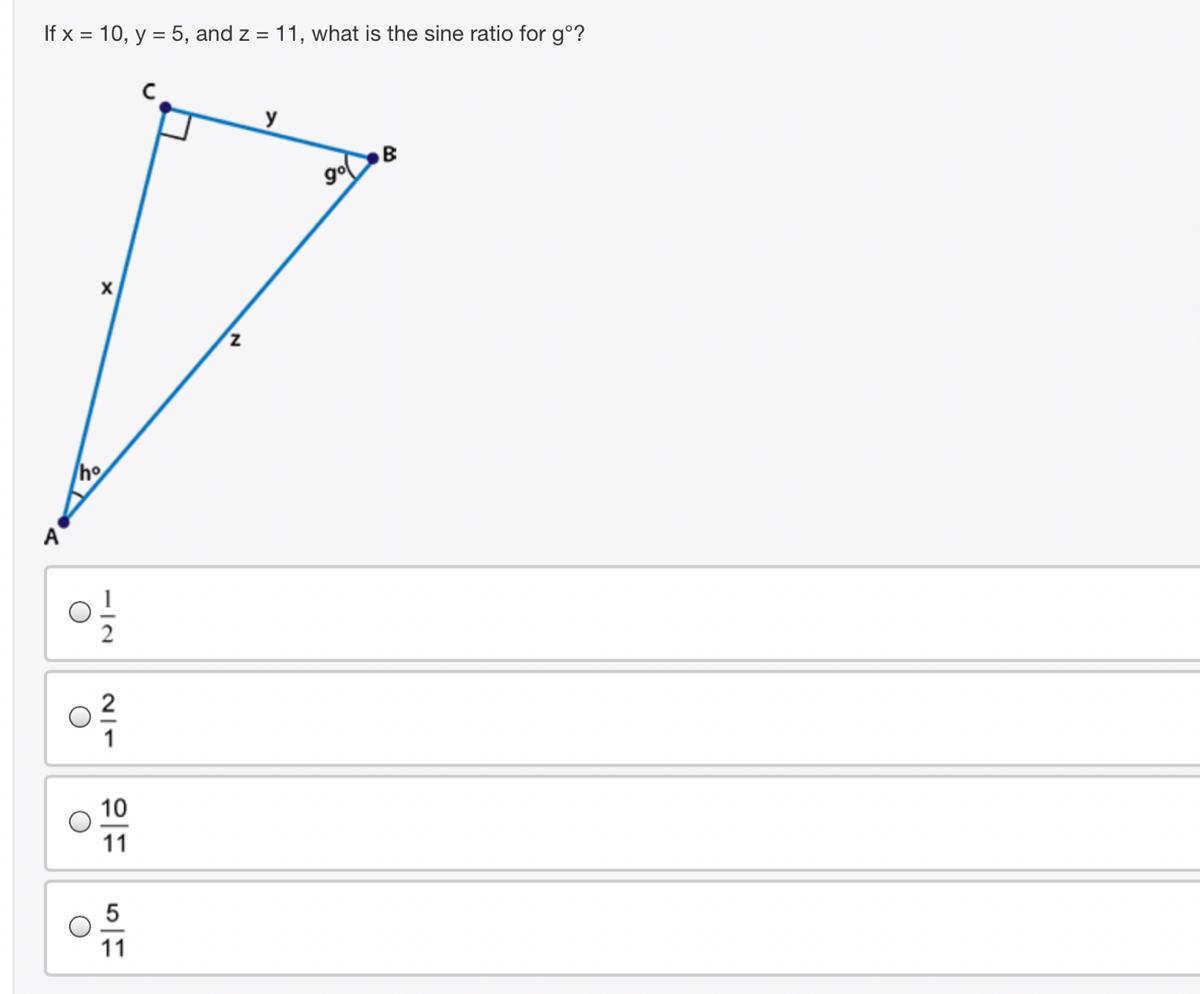Click the letter C vertex label
The width and height of the screenshot is (1200, 994).
pos(149,91)
